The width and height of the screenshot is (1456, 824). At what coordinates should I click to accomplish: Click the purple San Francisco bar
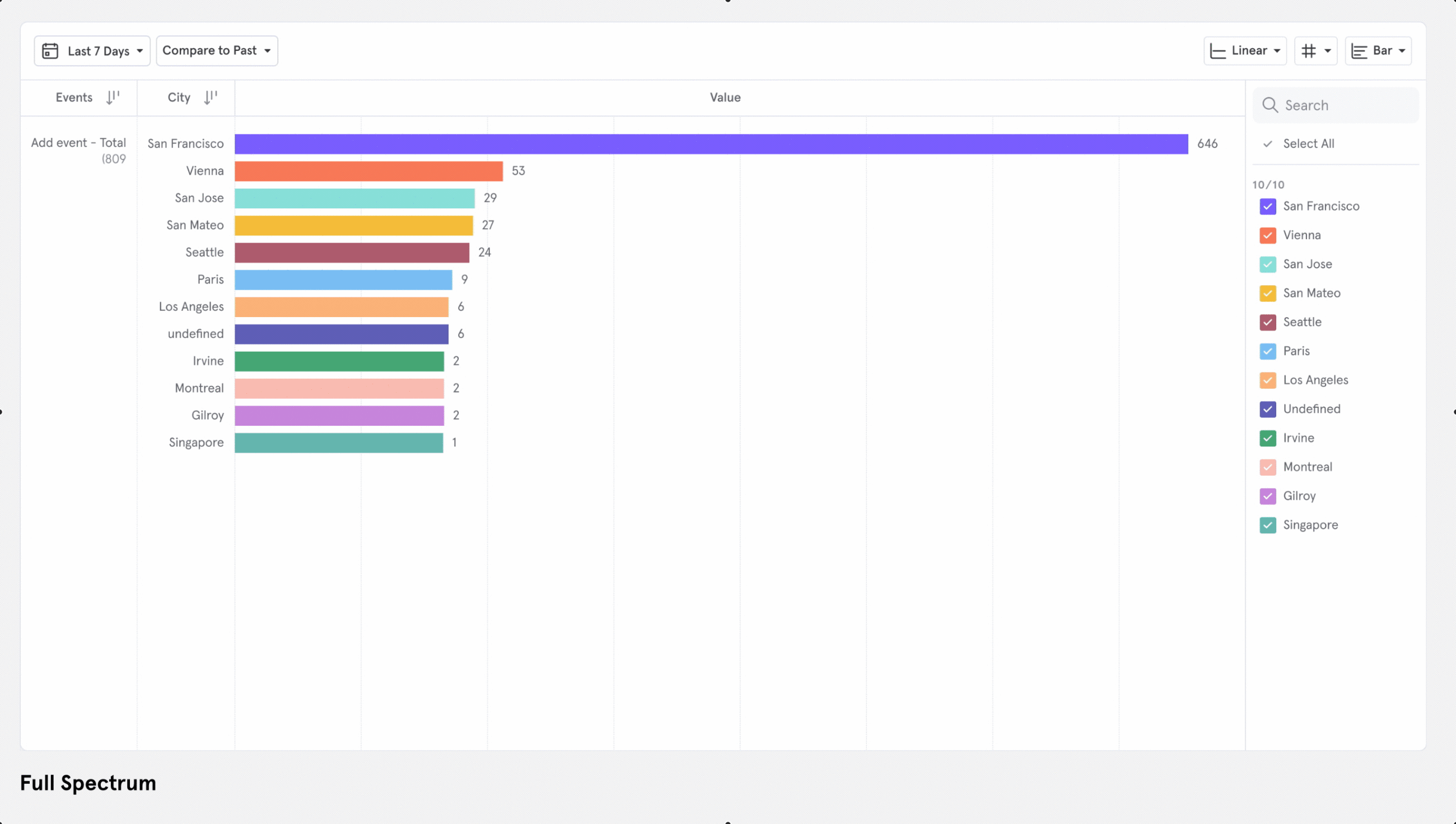(x=711, y=144)
